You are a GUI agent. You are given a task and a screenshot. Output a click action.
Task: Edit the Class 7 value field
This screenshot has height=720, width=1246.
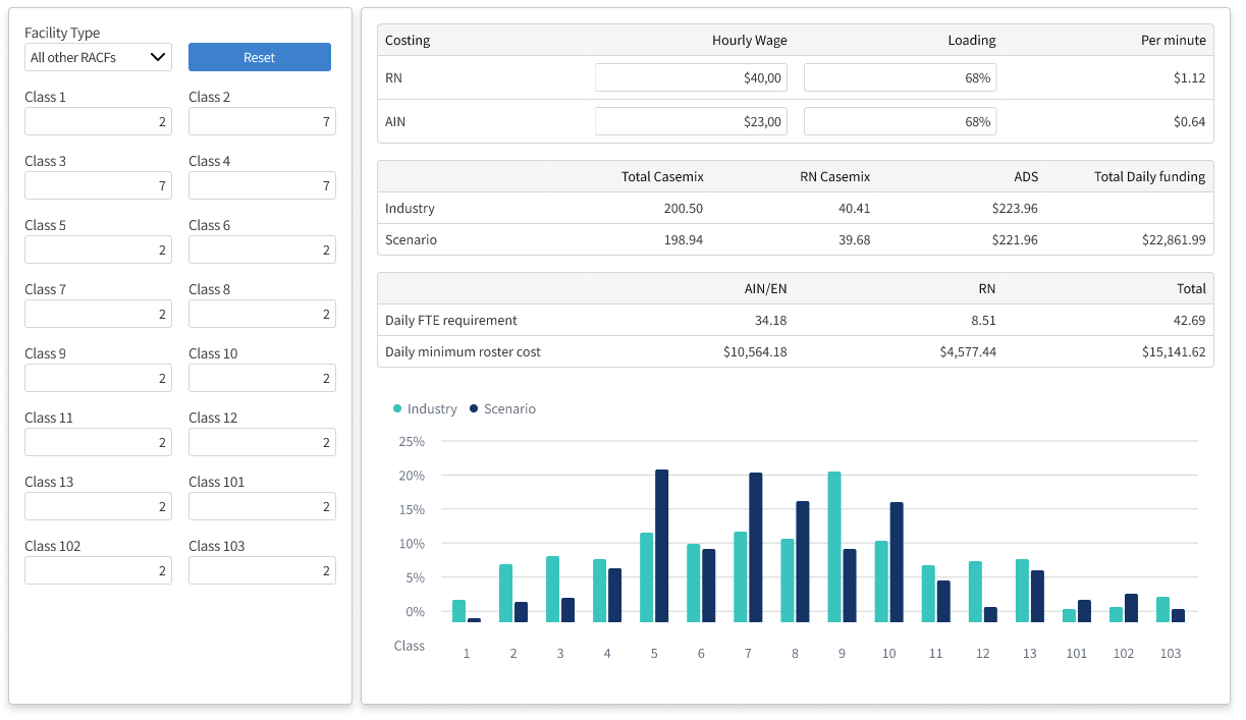(98, 314)
